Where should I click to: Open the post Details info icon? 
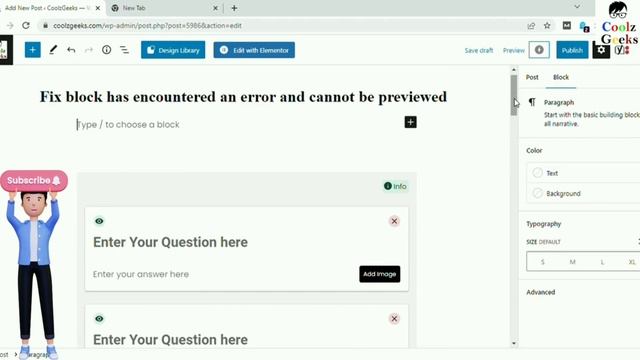point(107,50)
